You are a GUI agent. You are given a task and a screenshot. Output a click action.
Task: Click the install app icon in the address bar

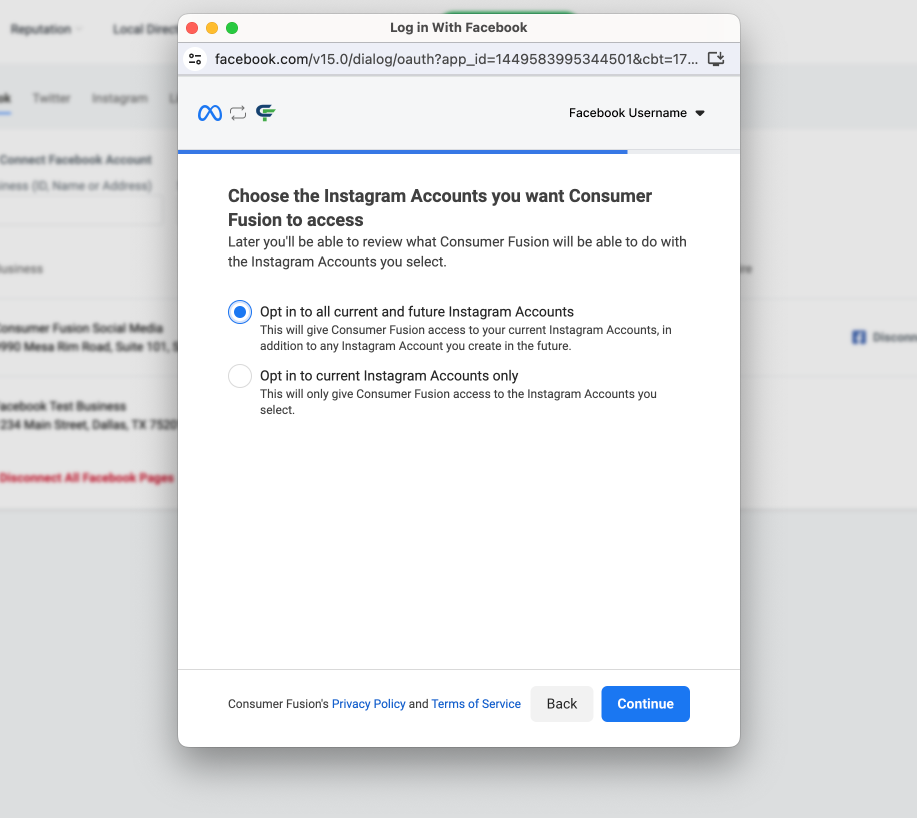tap(716, 59)
